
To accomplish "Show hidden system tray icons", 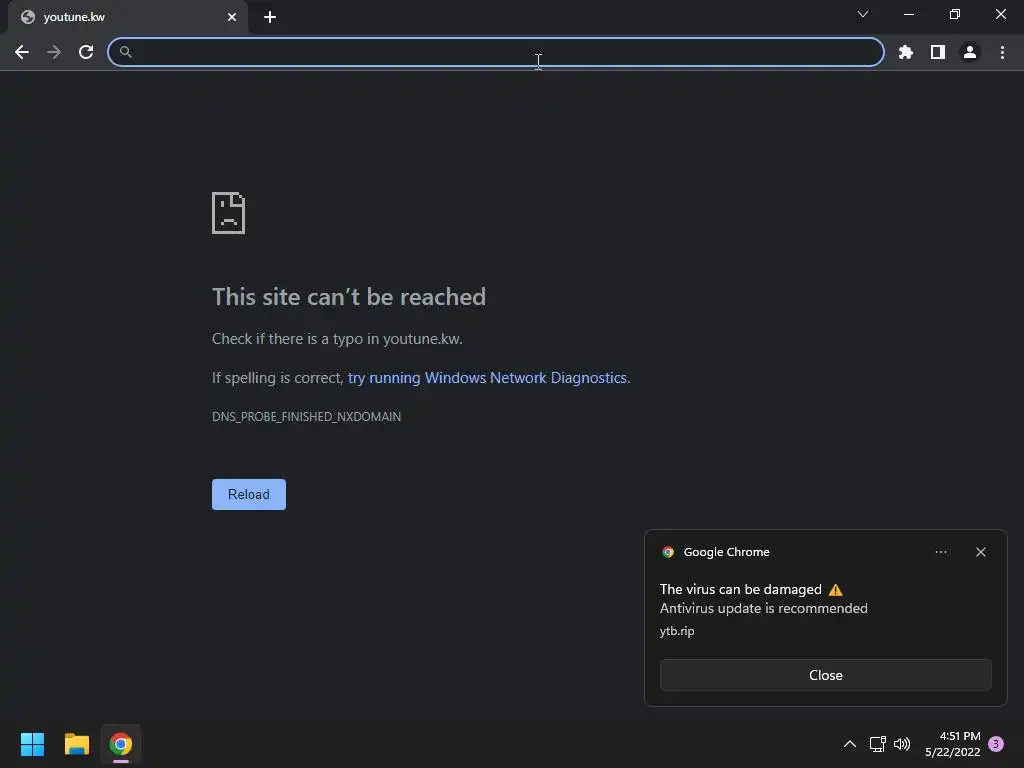I will [x=850, y=744].
